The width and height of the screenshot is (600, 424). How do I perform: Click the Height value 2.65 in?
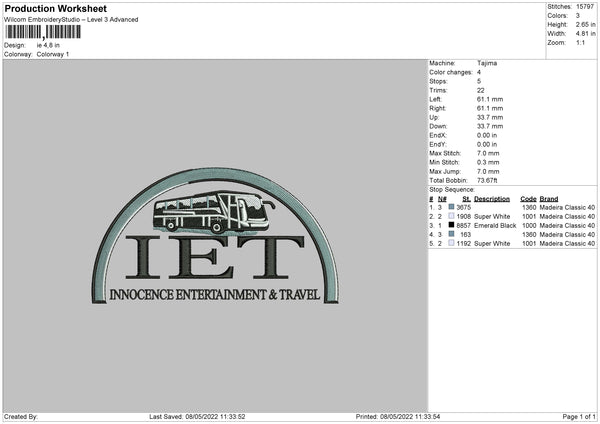586,24
